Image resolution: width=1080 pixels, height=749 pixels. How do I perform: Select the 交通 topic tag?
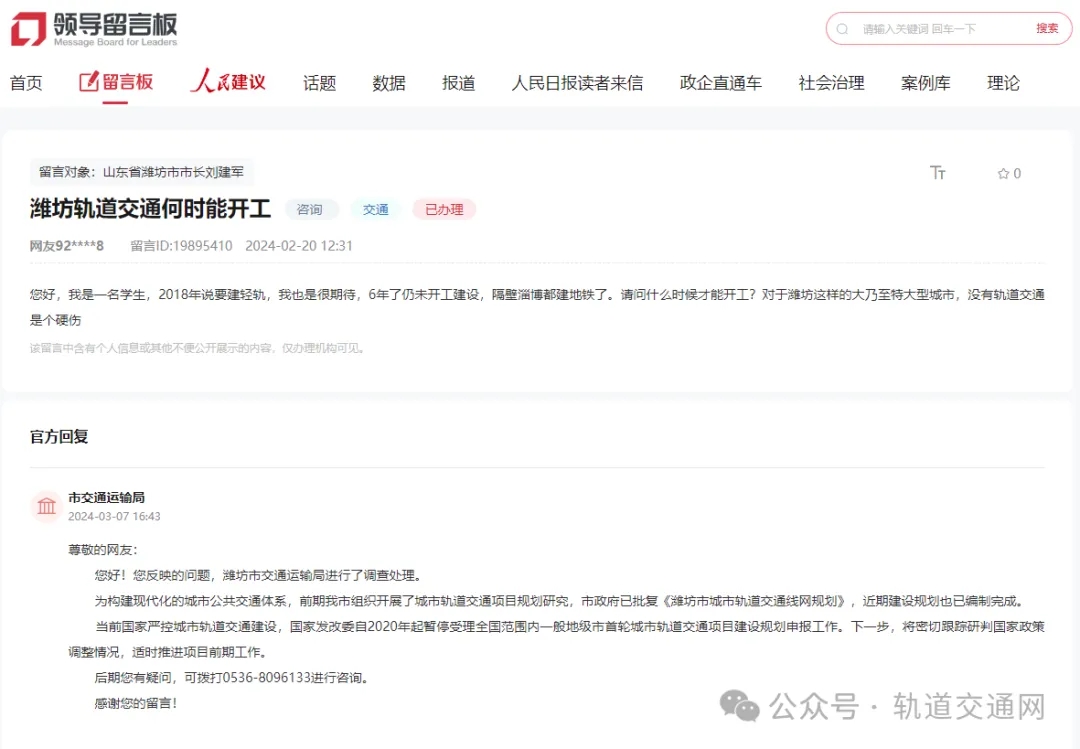[x=376, y=210]
